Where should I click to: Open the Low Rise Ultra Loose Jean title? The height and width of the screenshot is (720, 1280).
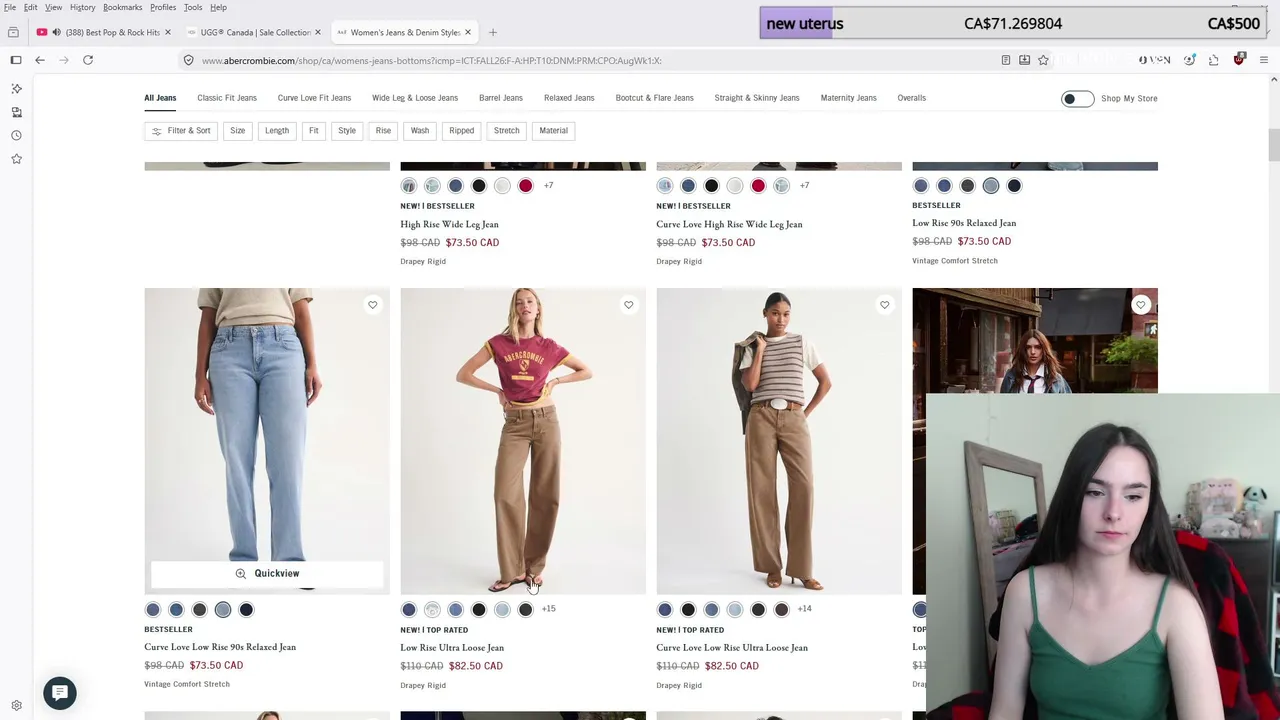pyautogui.click(x=452, y=647)
